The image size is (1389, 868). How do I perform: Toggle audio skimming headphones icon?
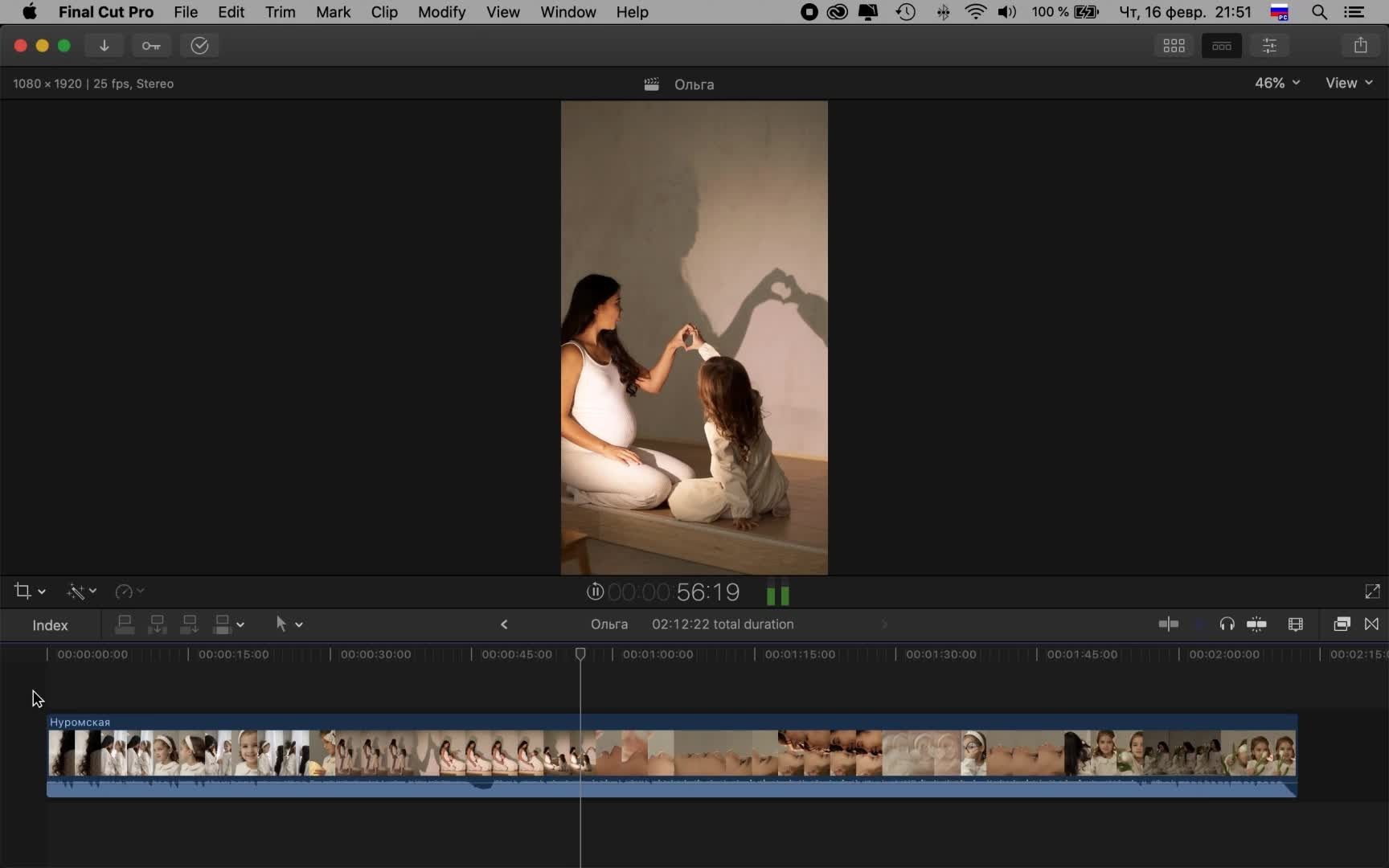pos(1227,624)
